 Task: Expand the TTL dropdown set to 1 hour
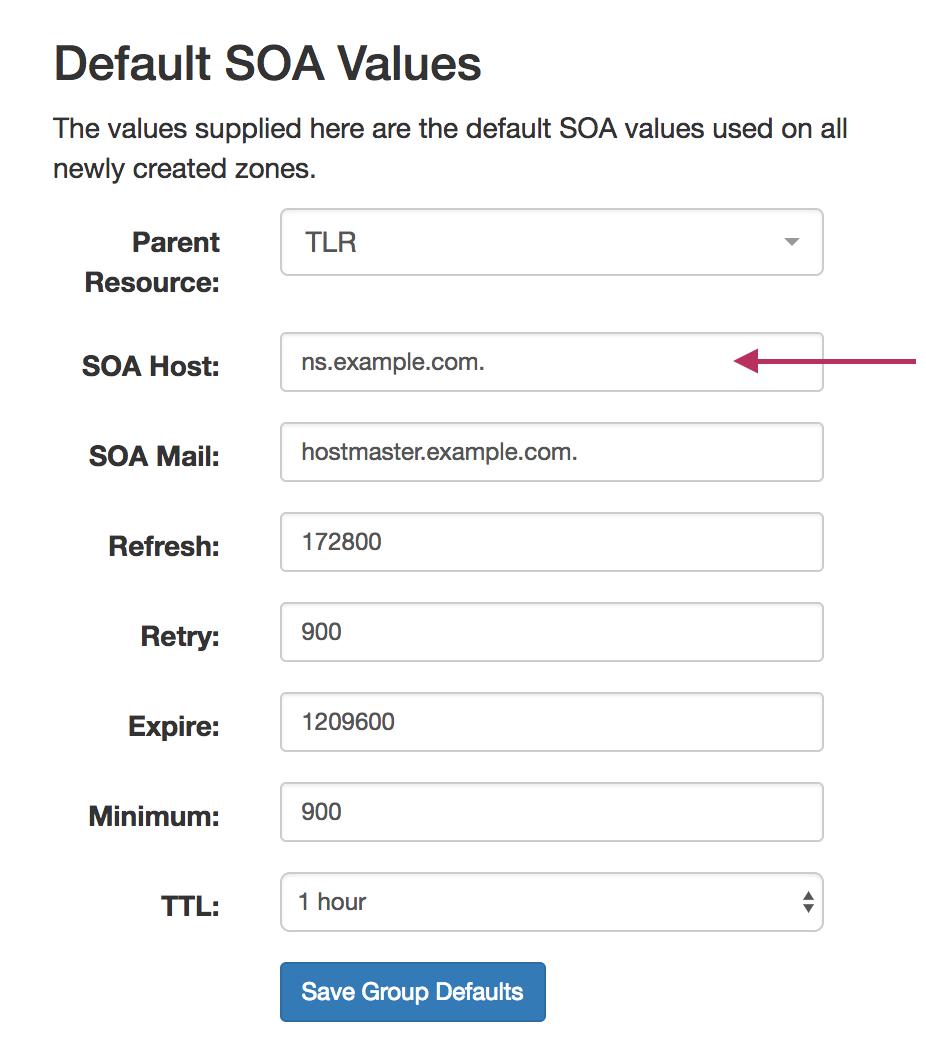(551, 902)
